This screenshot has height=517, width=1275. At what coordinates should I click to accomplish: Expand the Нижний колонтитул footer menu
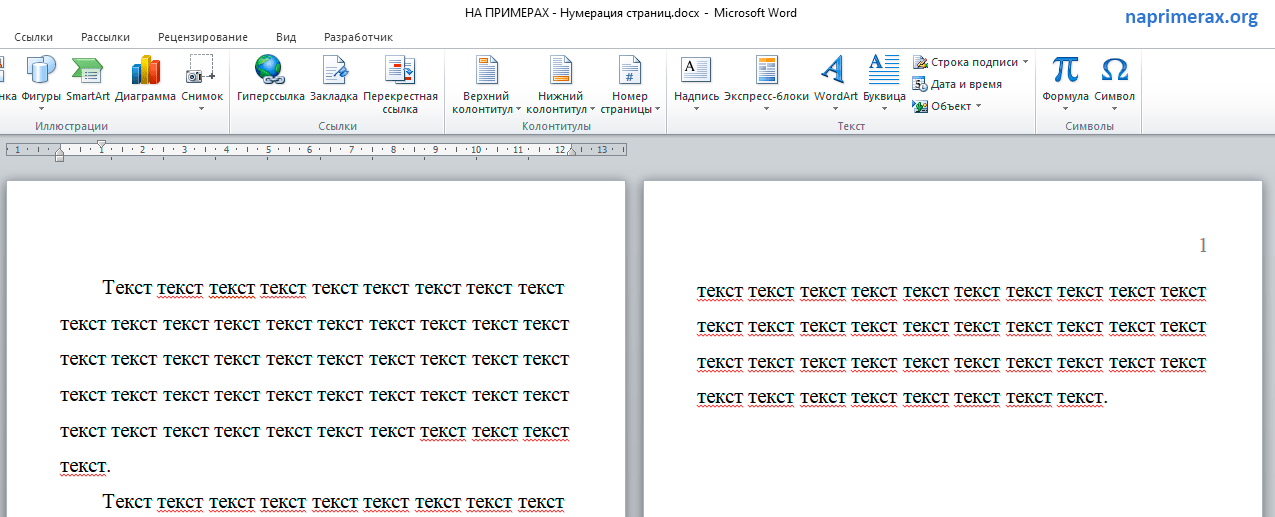point(560,86)
